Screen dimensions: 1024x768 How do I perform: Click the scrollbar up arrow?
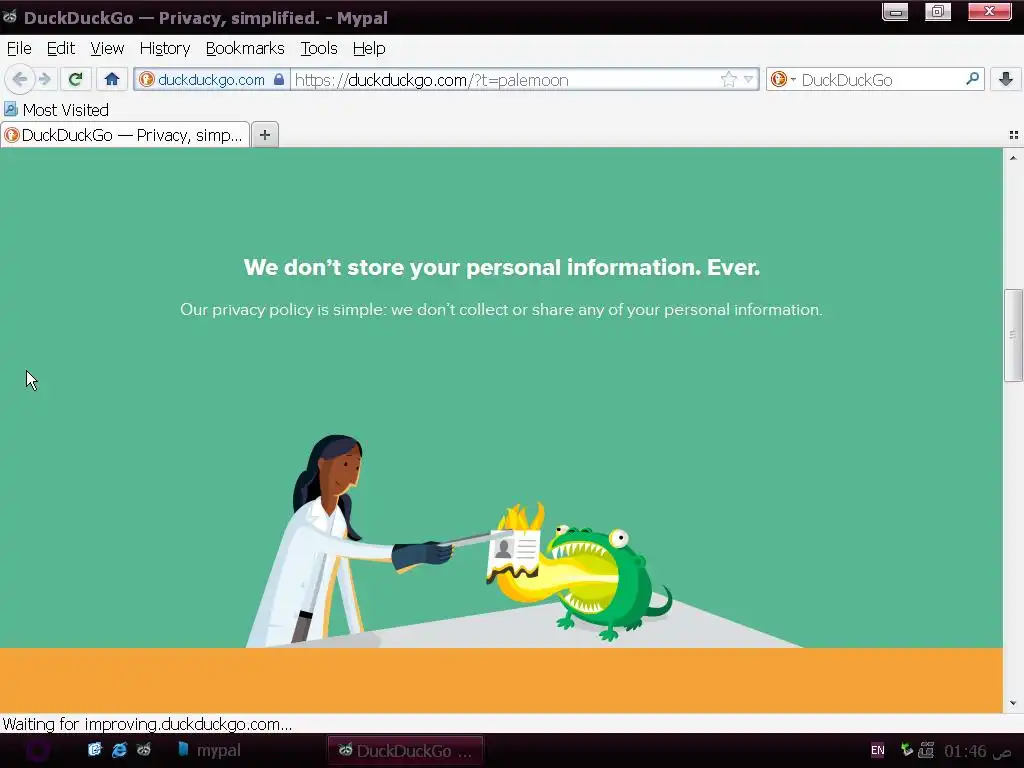pos(1013,157)
